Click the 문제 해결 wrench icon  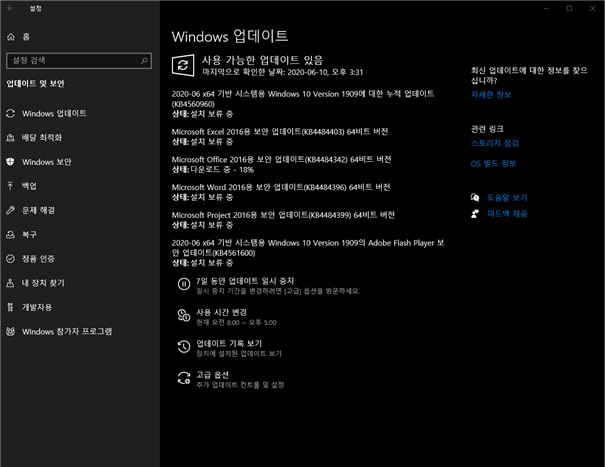[10, 210]
